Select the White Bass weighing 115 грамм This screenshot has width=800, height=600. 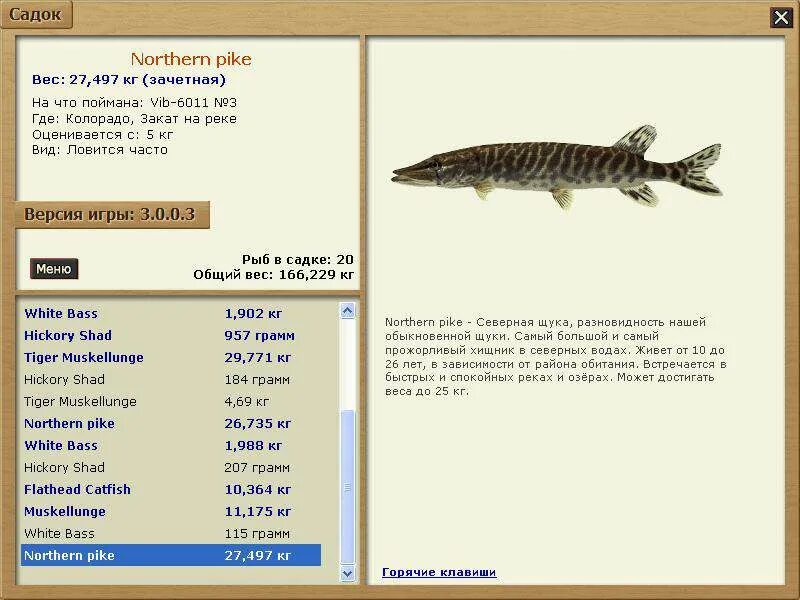coord(150,533)
